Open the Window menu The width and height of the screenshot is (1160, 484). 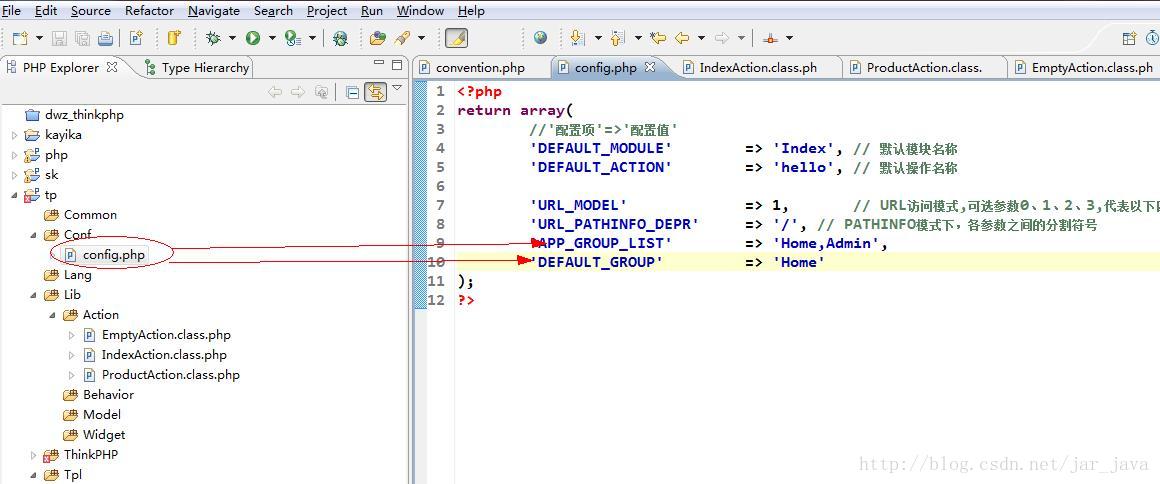[x=420, y=10]
